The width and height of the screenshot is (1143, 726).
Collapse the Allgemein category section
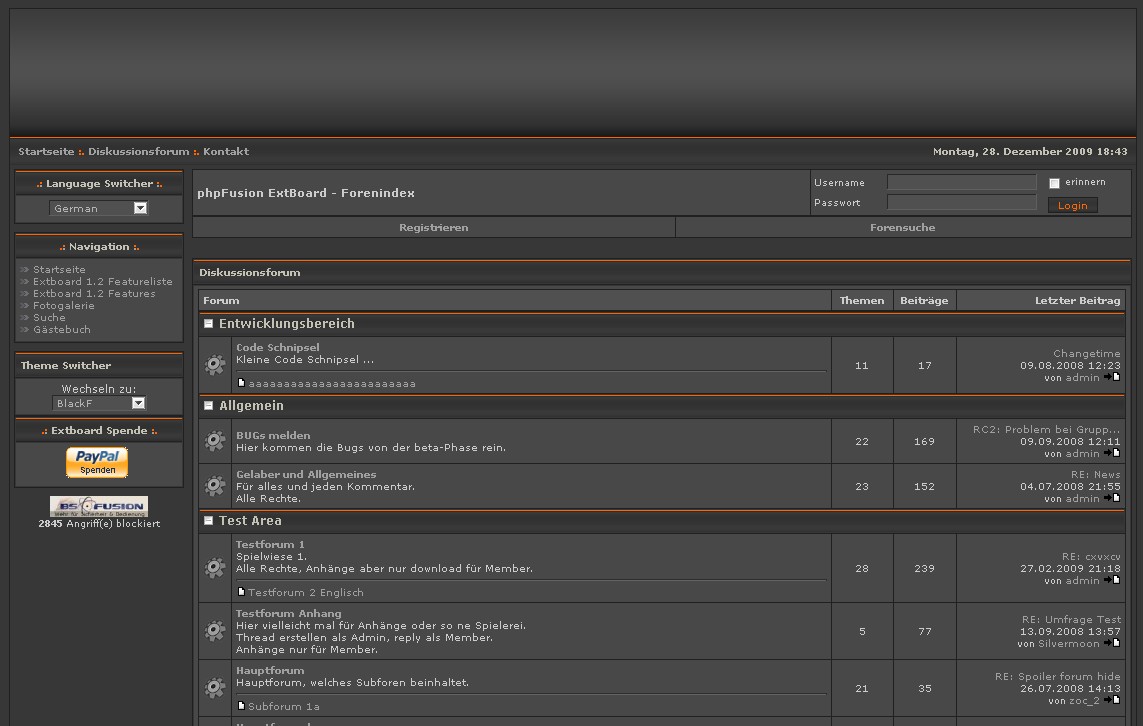click(209, 406)
